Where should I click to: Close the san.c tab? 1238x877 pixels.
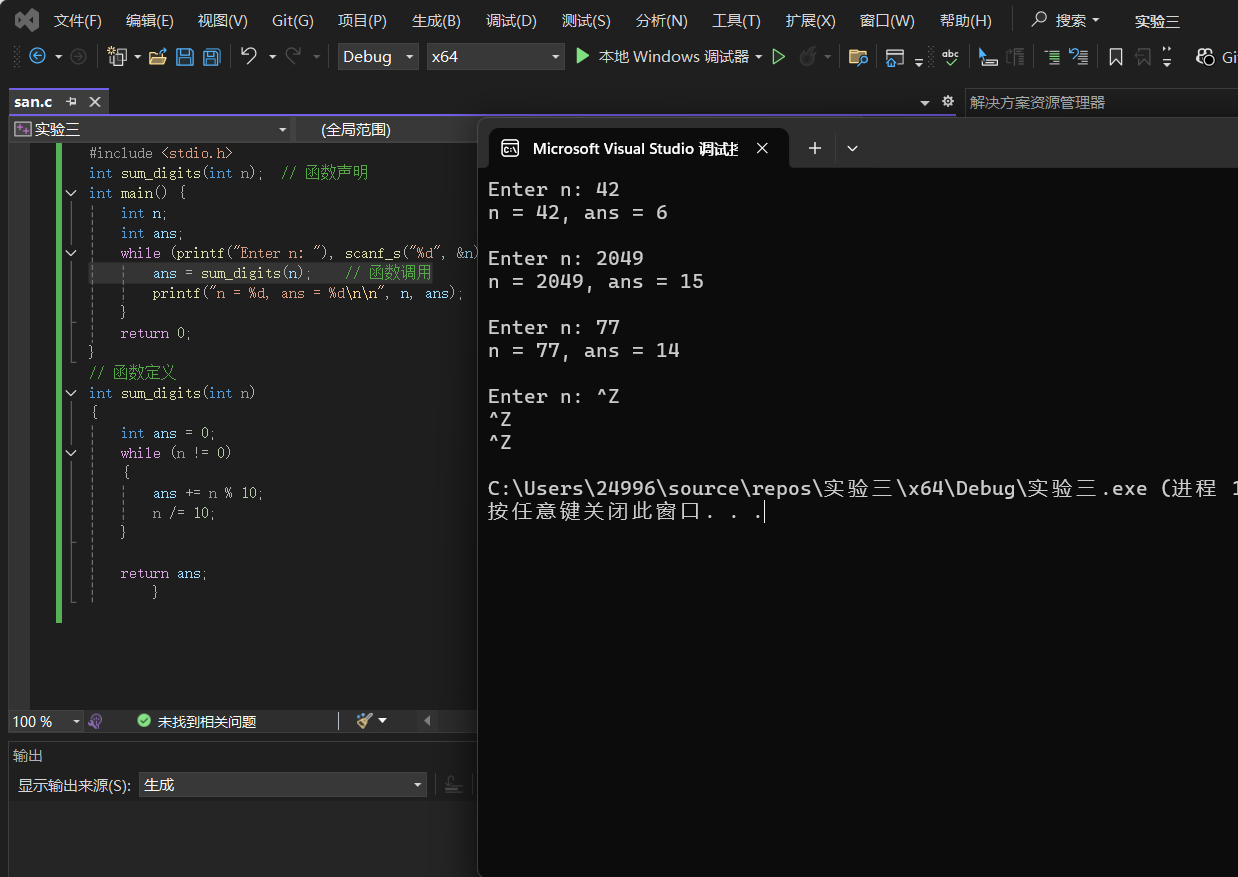click(95, 102)
